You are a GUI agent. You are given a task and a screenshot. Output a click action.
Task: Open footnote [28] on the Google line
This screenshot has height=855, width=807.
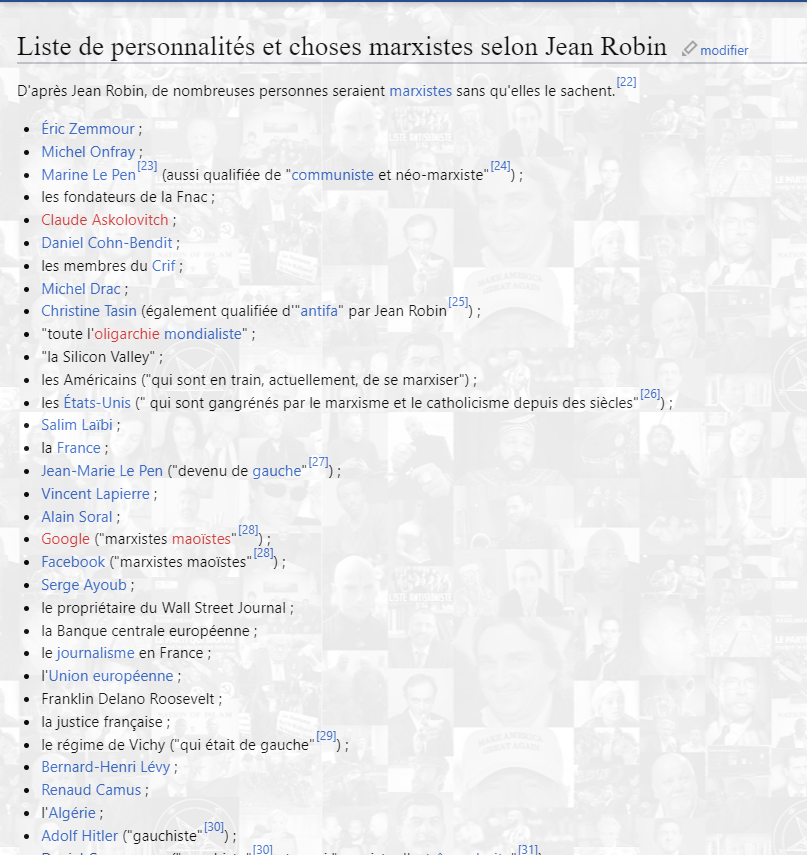[248, 530]
